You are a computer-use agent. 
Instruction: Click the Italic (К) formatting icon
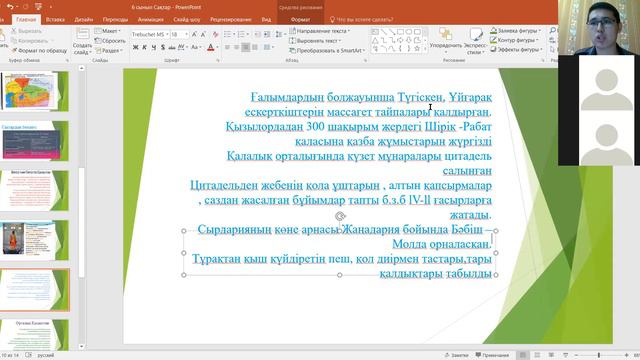144,47
